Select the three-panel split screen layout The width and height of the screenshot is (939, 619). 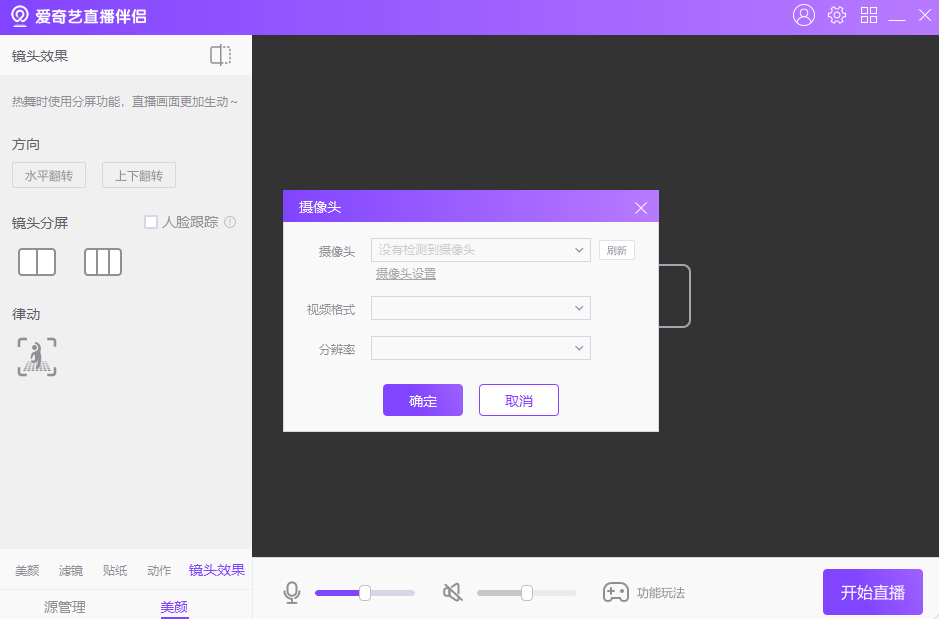pyautogui.click(x=102, y=261)
